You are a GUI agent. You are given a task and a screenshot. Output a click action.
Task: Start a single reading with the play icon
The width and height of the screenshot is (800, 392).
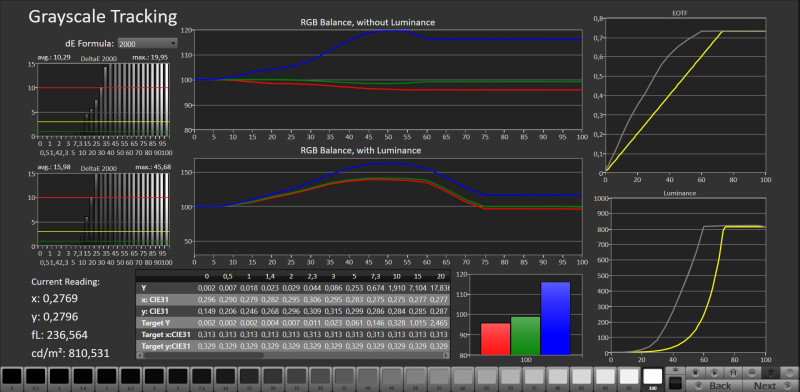pyautogui.click(x=714, y=373)
